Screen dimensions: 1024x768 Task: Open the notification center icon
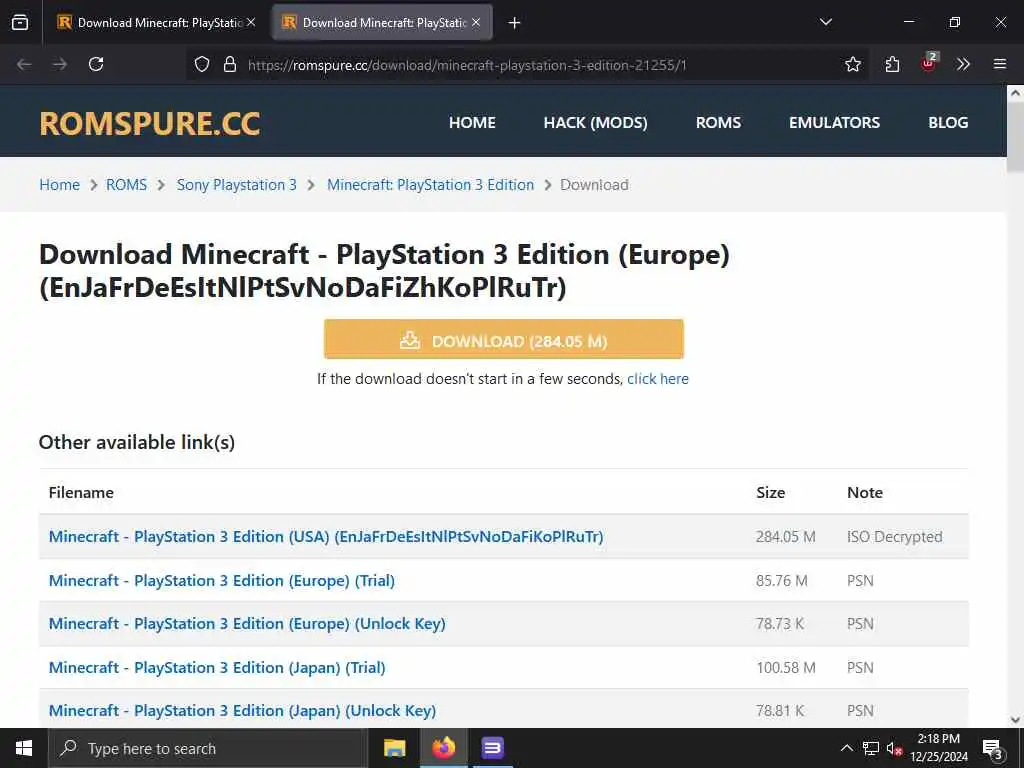pyautogui.click(x=993, y=748)
